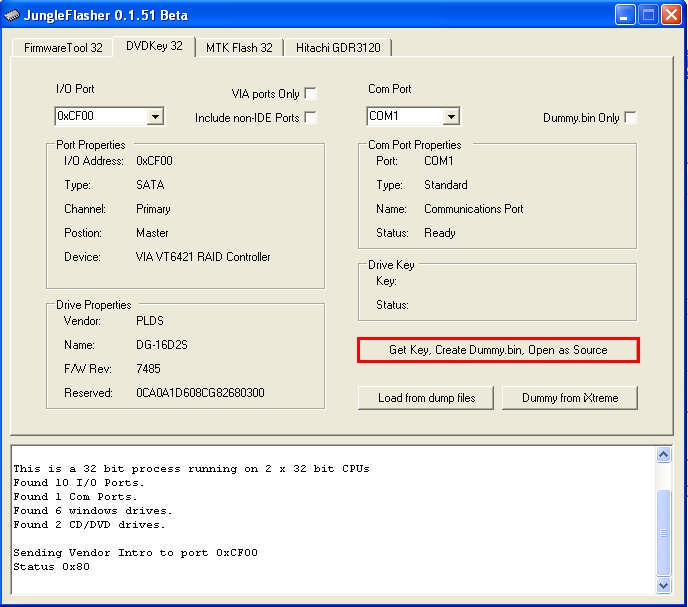Click log line Found 10 I/O Ports
The image size is (688, 607).
coord(79,483)
